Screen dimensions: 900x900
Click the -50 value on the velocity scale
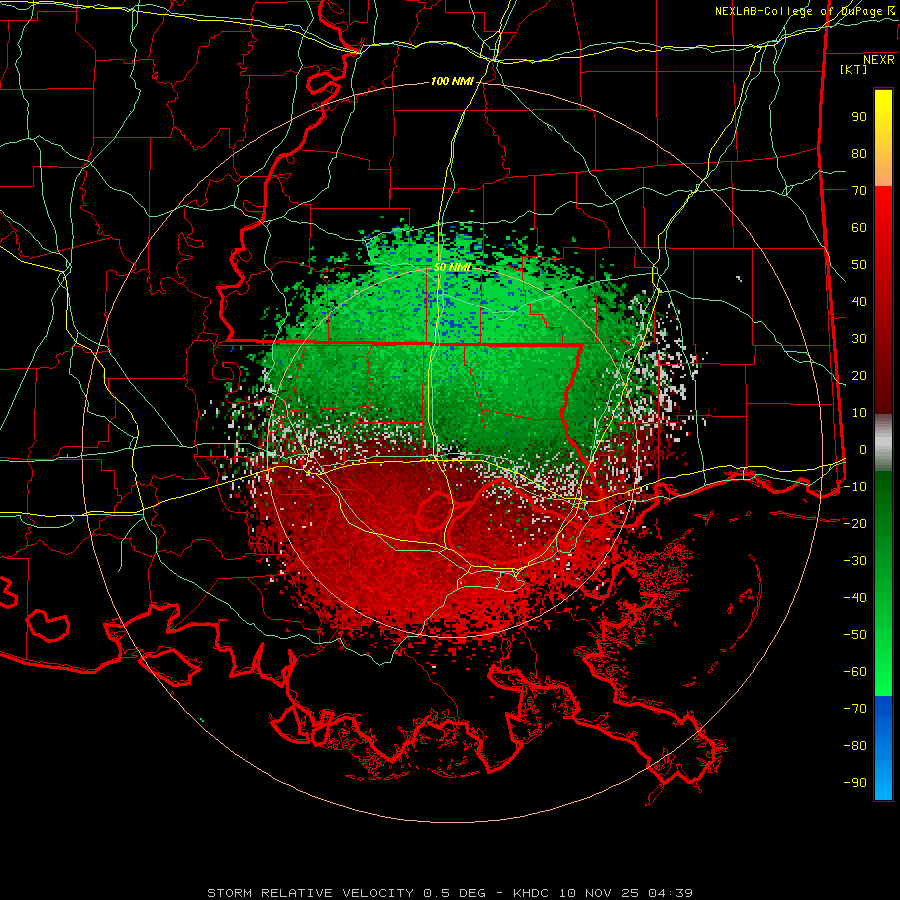[x=855, y=635]
